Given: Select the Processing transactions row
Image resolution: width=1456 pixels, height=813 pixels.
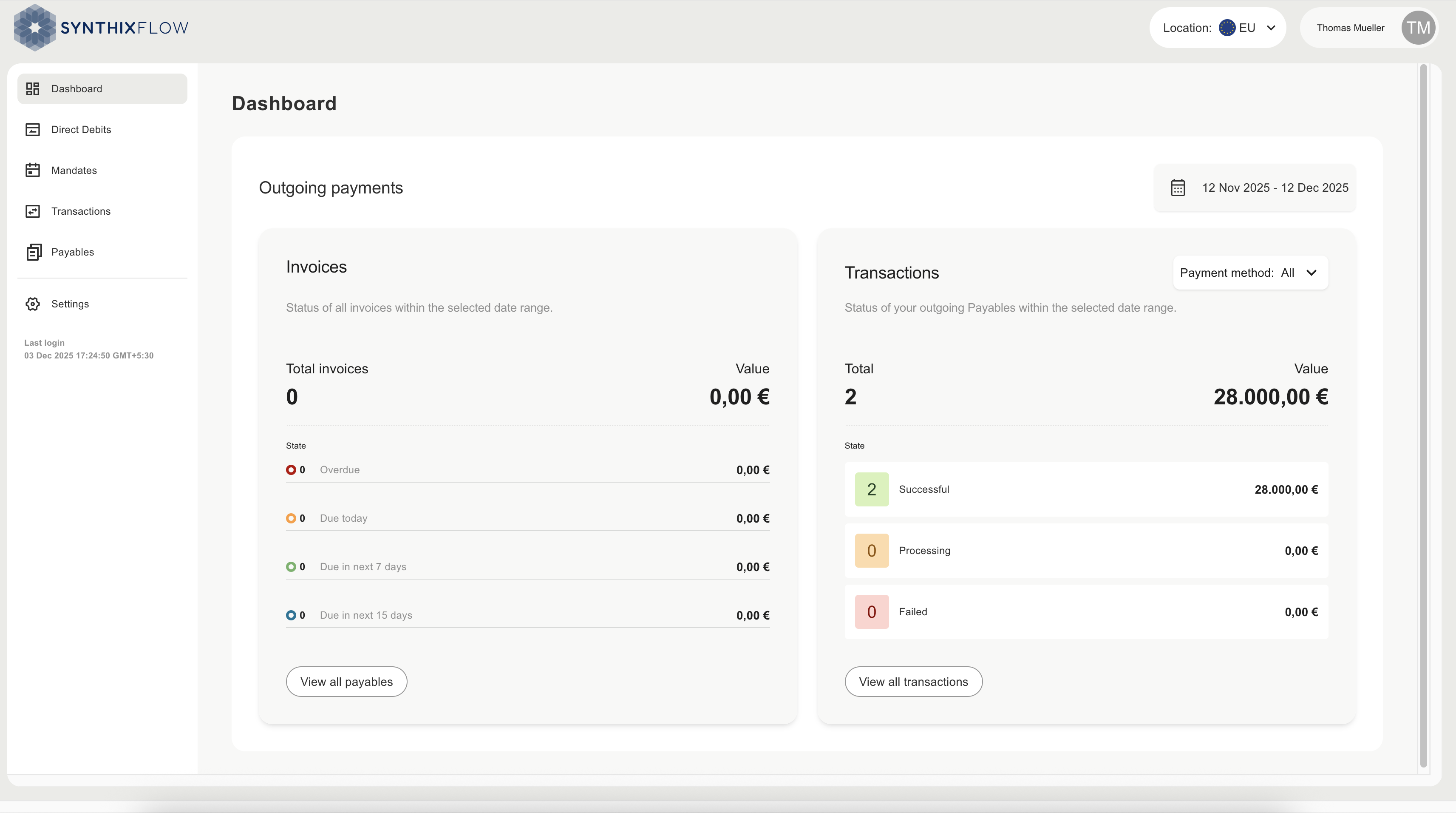Looking at the screenshot, I should pos(1086,551).
